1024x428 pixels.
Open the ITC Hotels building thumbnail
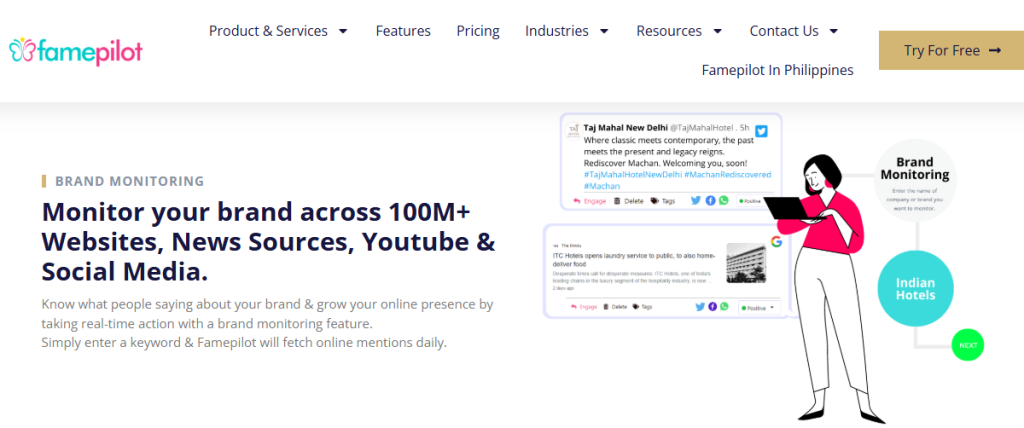click(x=746, y=263)
